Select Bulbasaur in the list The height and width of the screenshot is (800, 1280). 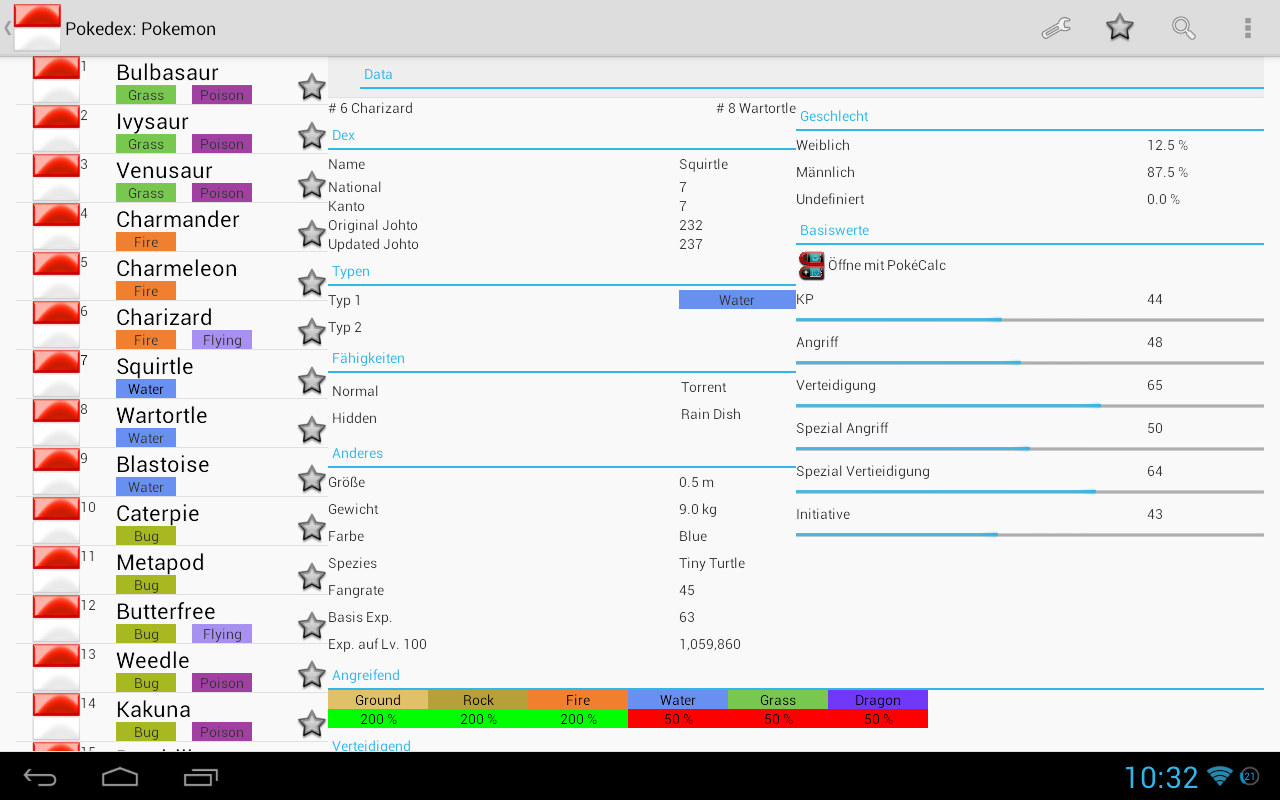tap(167, 72)
